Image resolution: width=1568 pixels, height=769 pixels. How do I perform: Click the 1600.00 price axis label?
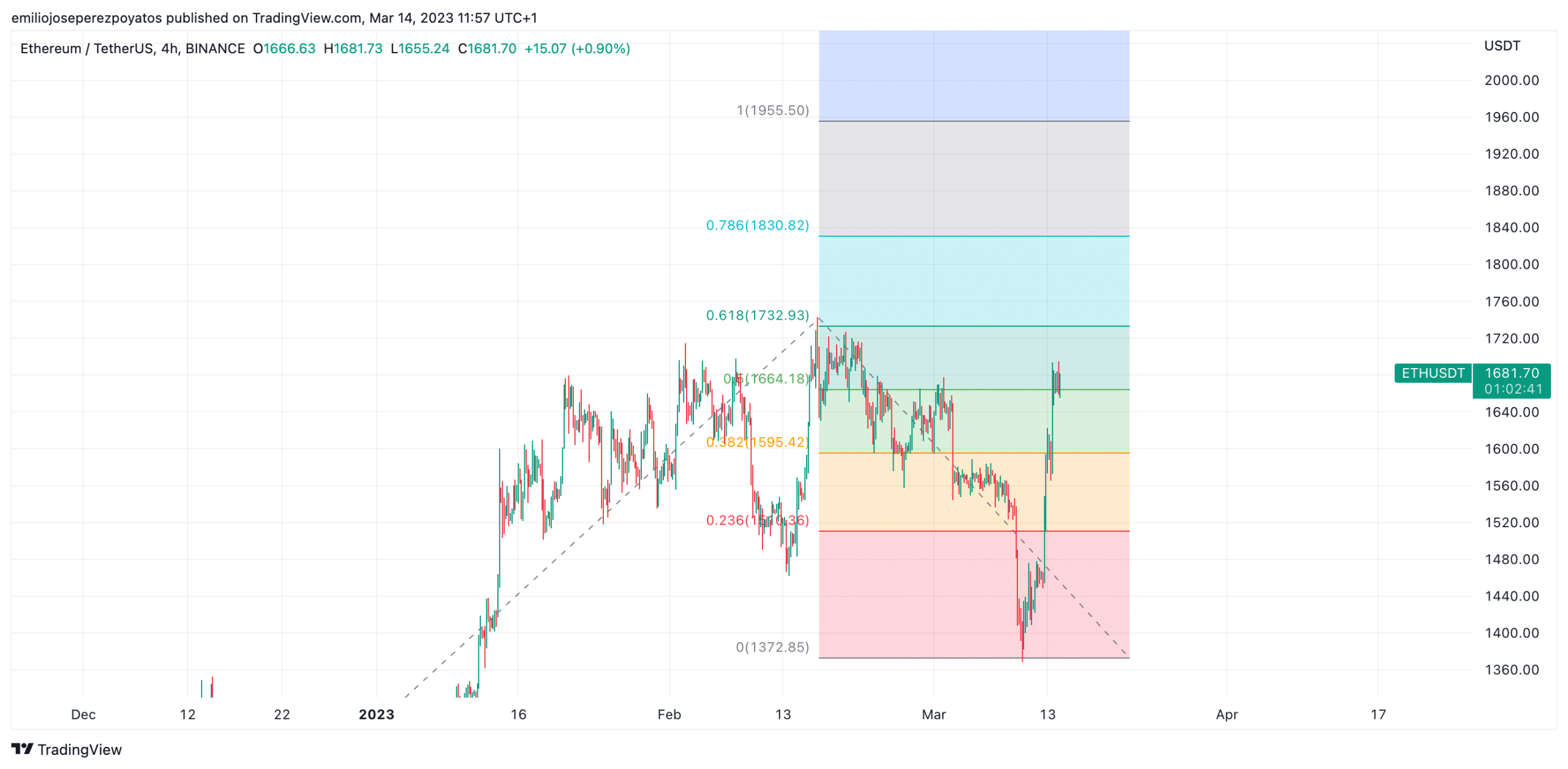point(1511,449)
